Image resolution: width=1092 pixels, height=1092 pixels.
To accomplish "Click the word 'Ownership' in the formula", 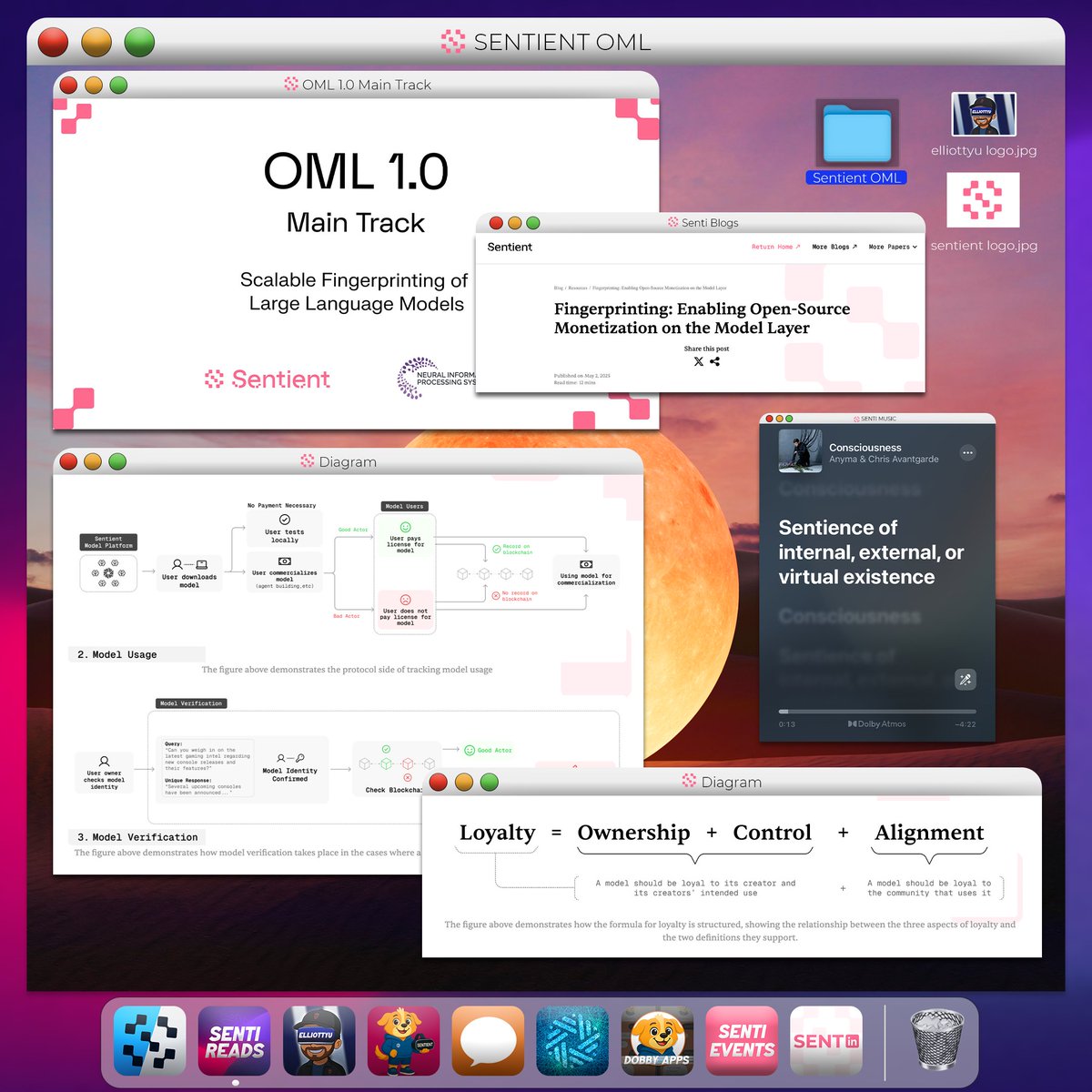I will point(633,833).
